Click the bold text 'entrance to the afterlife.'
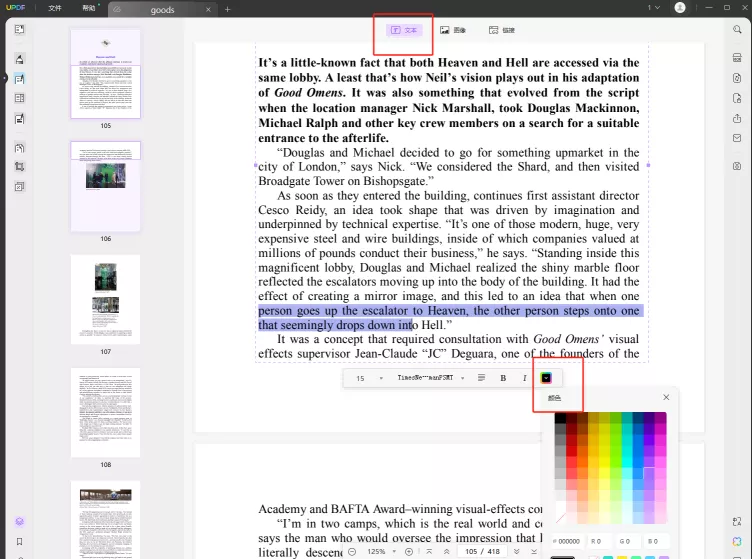The height and width of the screenshot is (559, 752). [x=324, y=138]
